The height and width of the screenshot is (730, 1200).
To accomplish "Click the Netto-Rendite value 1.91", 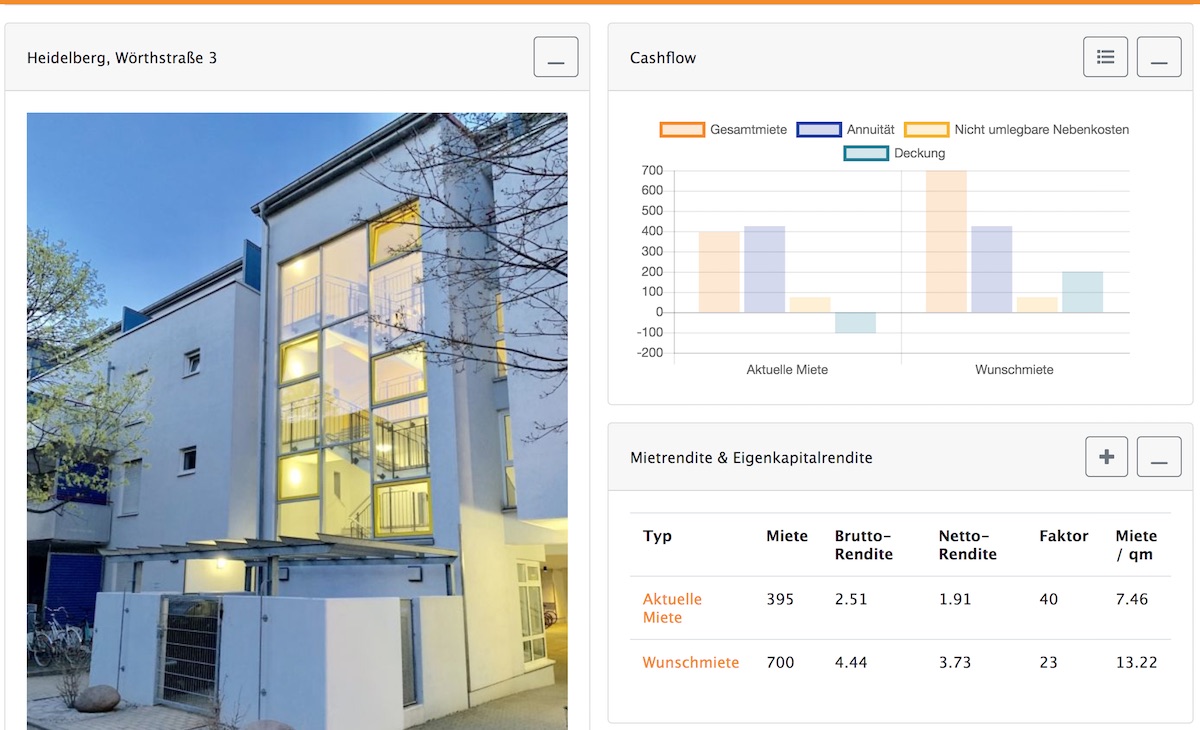I will click(x=955, y=599).
